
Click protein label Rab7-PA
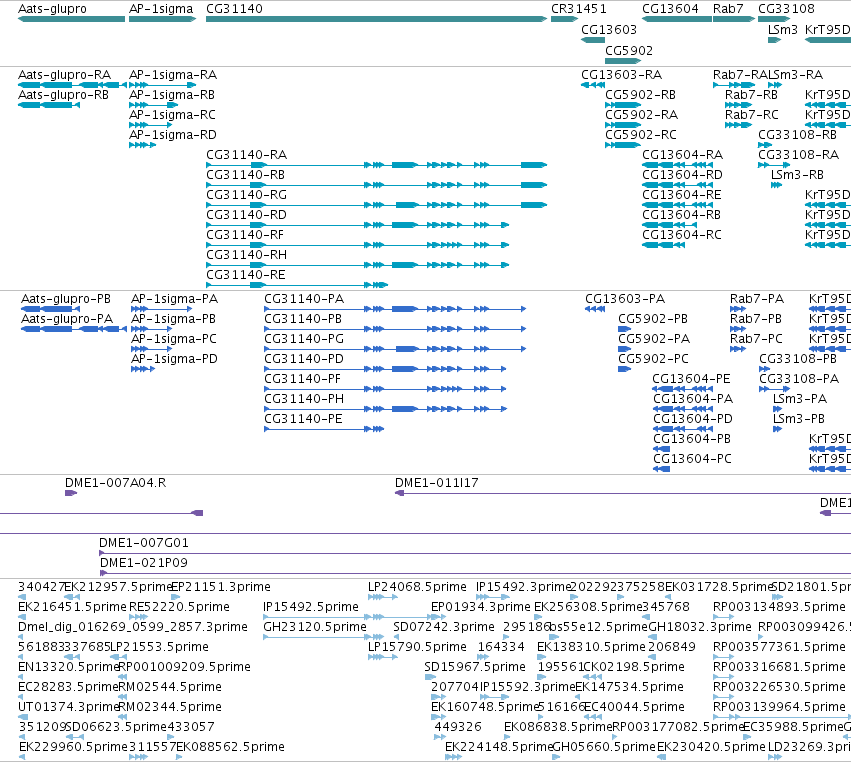pos(757,299)
